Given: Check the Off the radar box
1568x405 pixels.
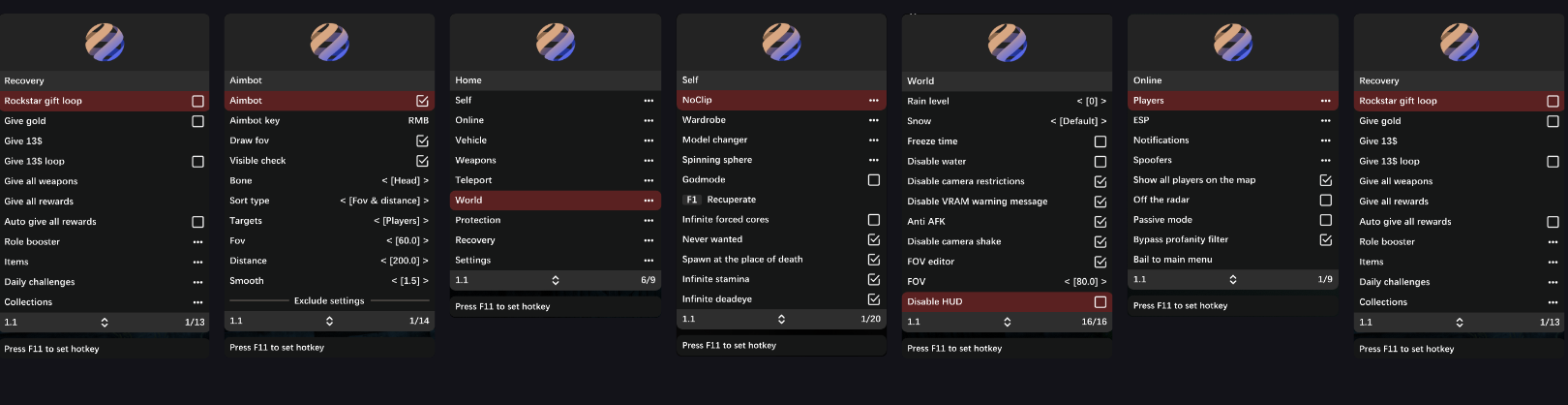Looking at the screenshot, I should [x=1325, y=200].
